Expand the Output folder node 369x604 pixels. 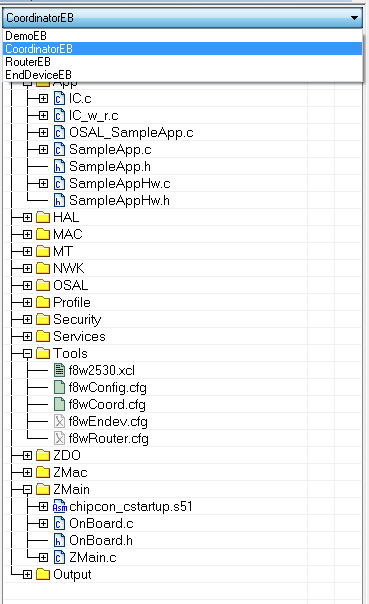click(x=27, y=574)
